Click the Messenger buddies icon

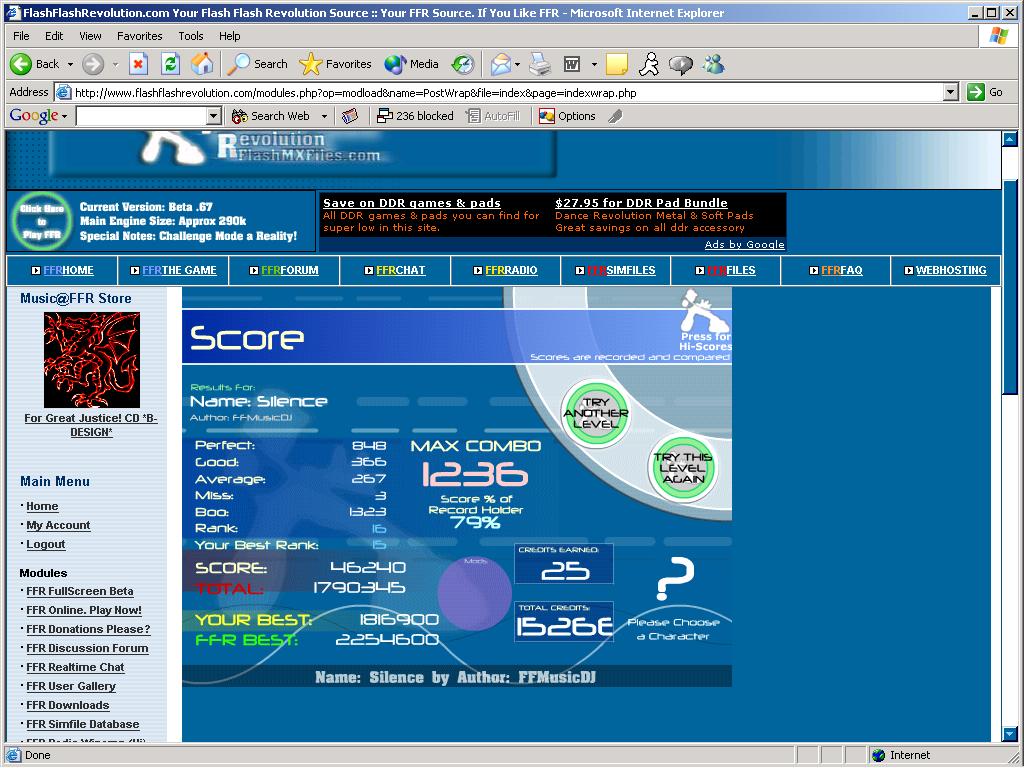click(714, 64)
